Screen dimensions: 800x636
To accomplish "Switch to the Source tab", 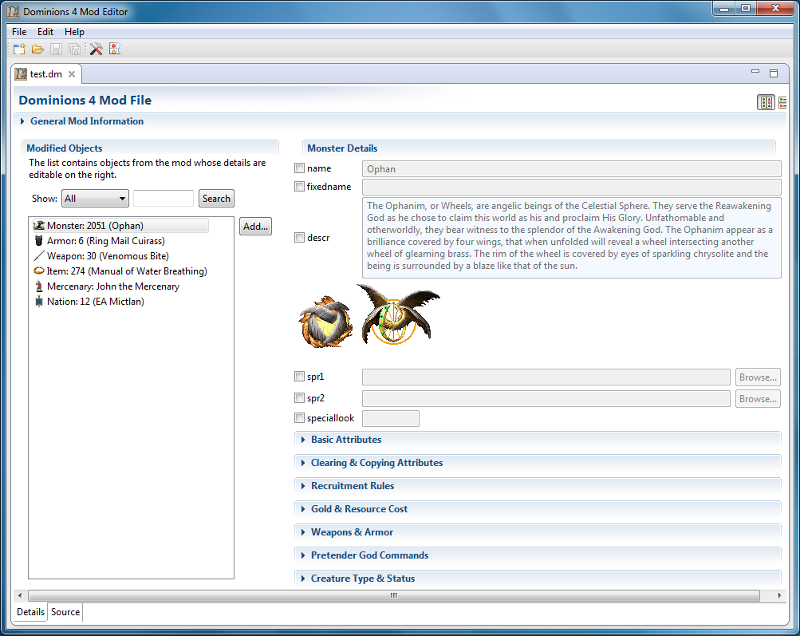I will coord(65,612).
